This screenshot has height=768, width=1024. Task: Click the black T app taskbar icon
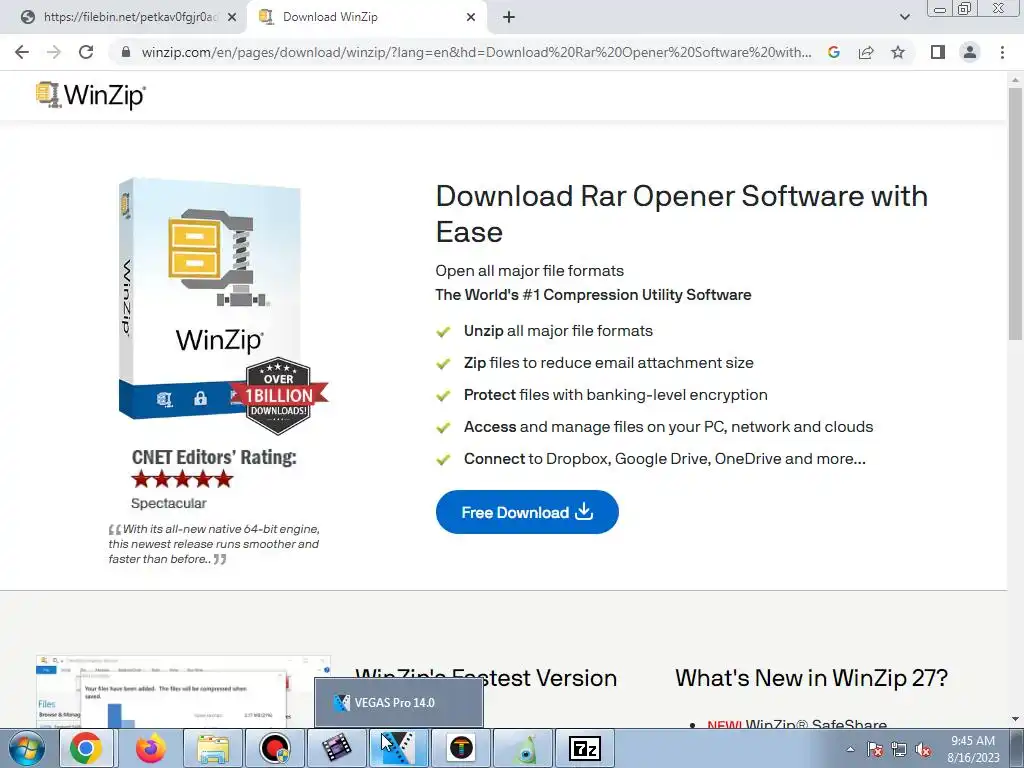461,748
